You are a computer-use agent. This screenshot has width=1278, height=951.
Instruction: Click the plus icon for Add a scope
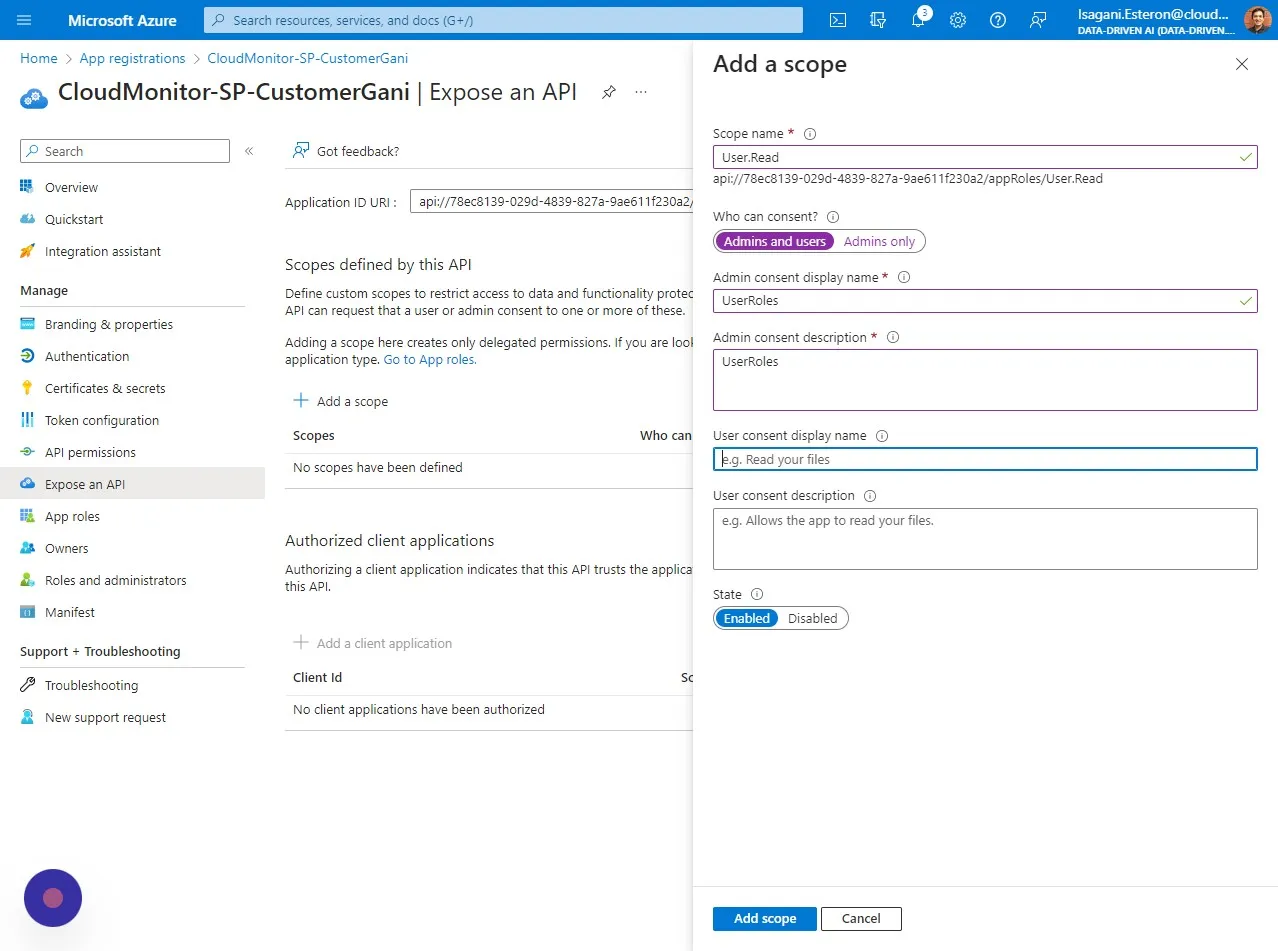pos(301,401)
